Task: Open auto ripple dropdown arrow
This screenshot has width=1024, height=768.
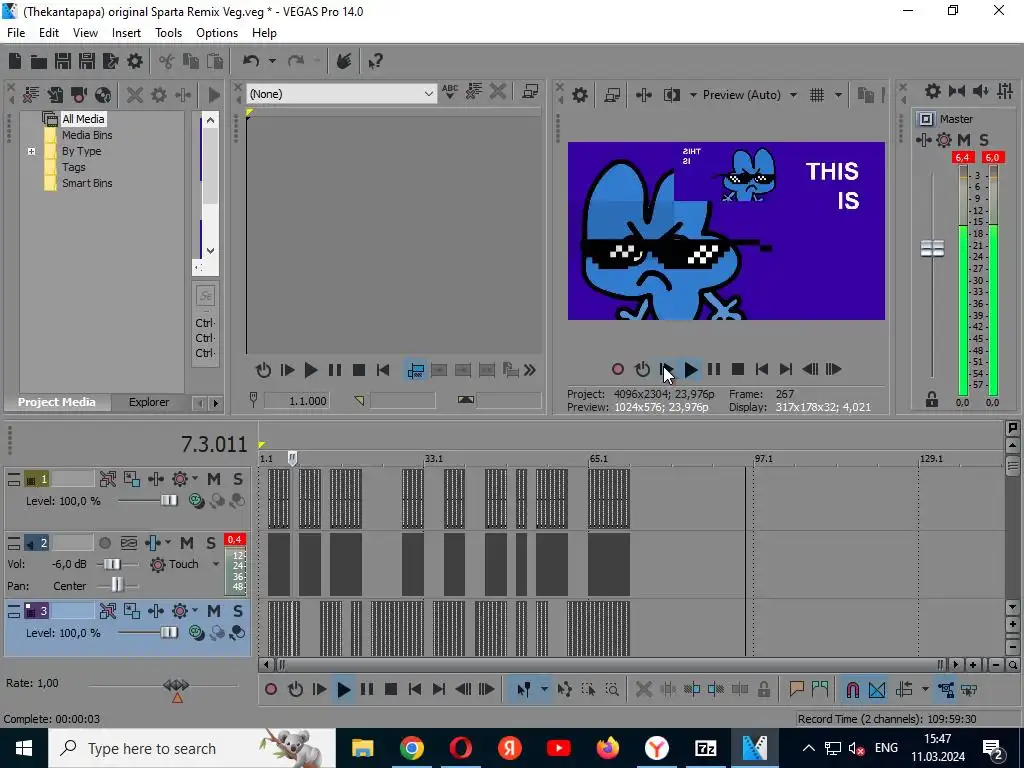Action: [925, 689]
